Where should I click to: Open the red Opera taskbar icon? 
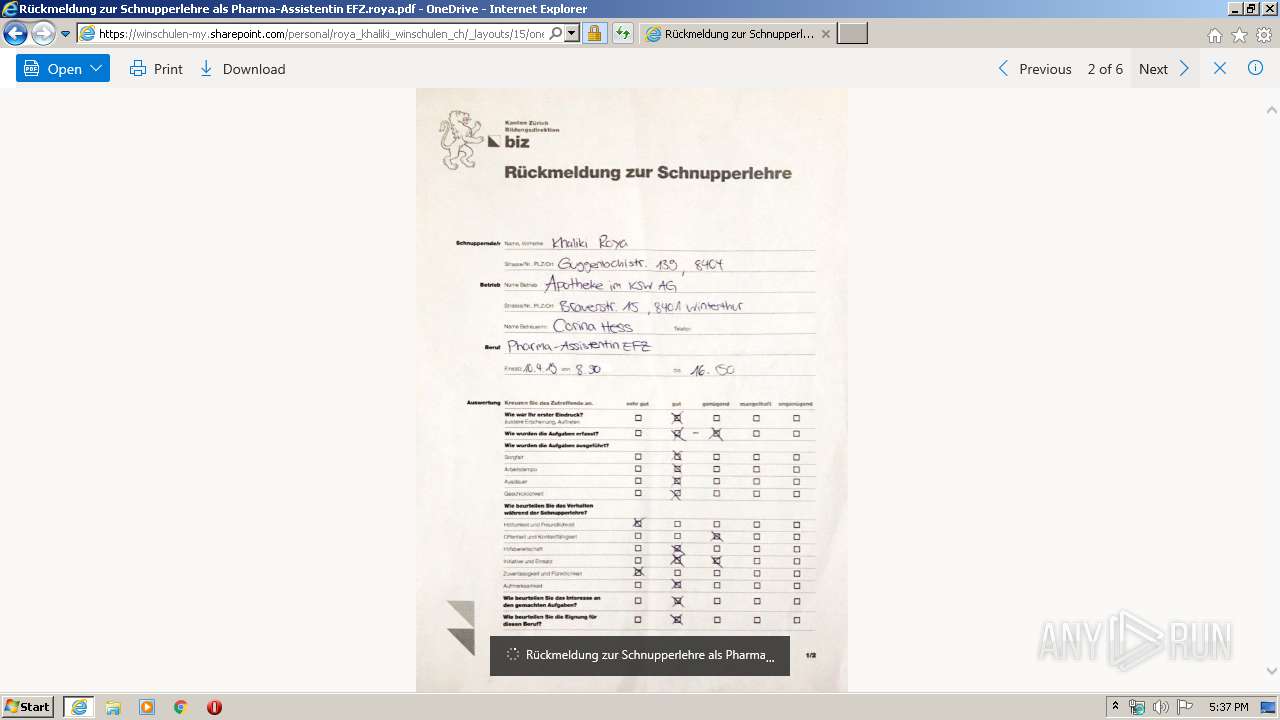(214, 707)
